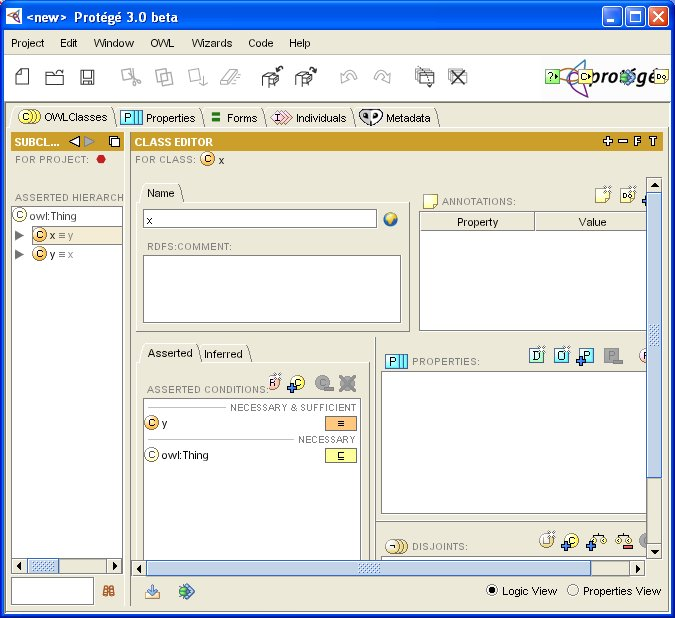Click the remove all siblings from disjoints icon

[x=624, y=541]
